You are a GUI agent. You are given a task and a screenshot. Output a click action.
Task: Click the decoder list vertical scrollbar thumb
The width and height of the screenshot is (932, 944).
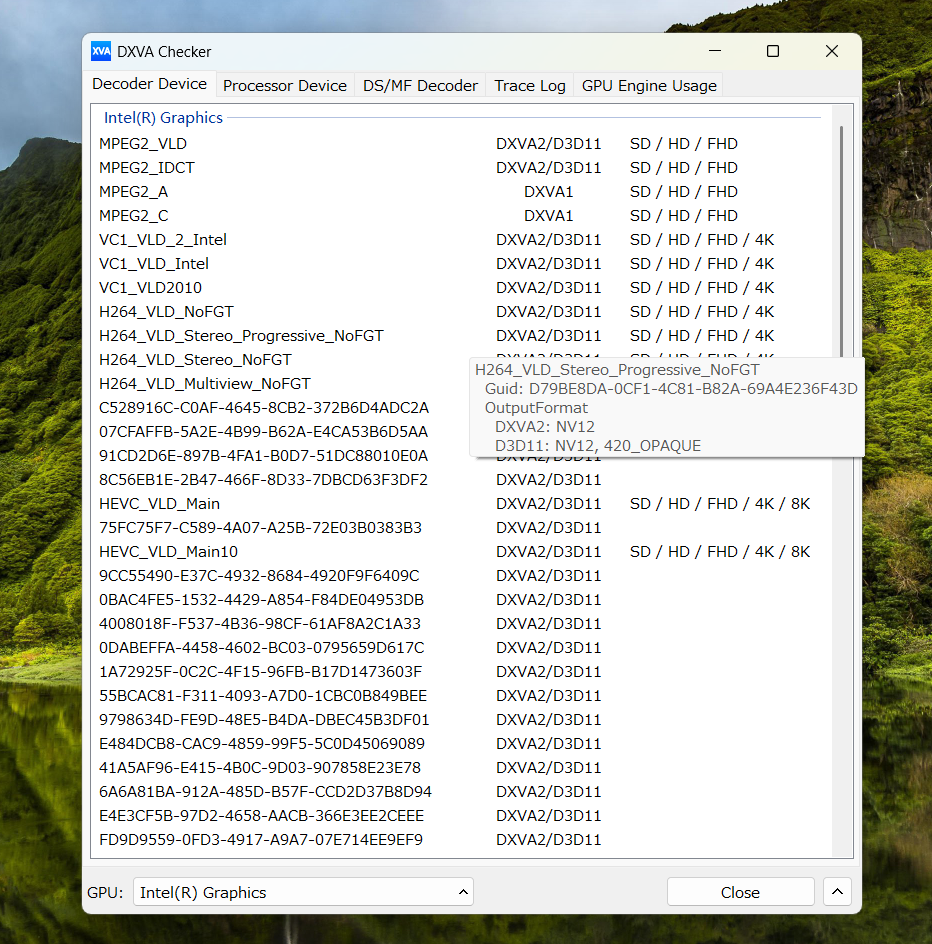tap(841, 241)
